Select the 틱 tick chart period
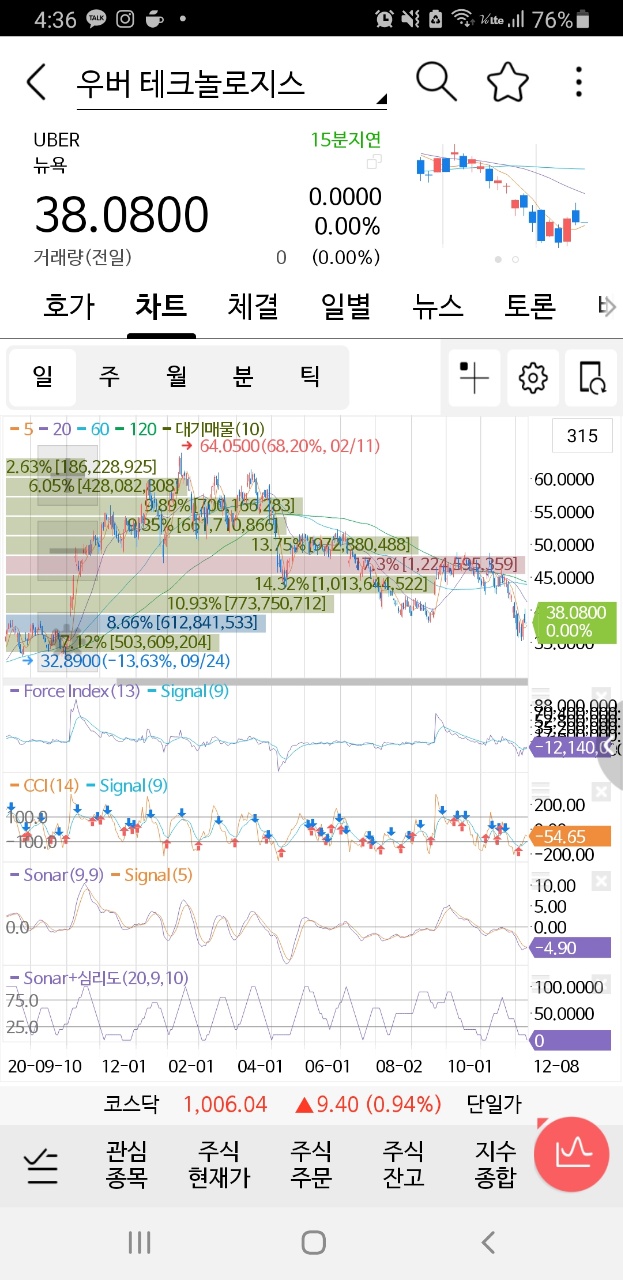The image size is (623, 1280). click(310, 377)
